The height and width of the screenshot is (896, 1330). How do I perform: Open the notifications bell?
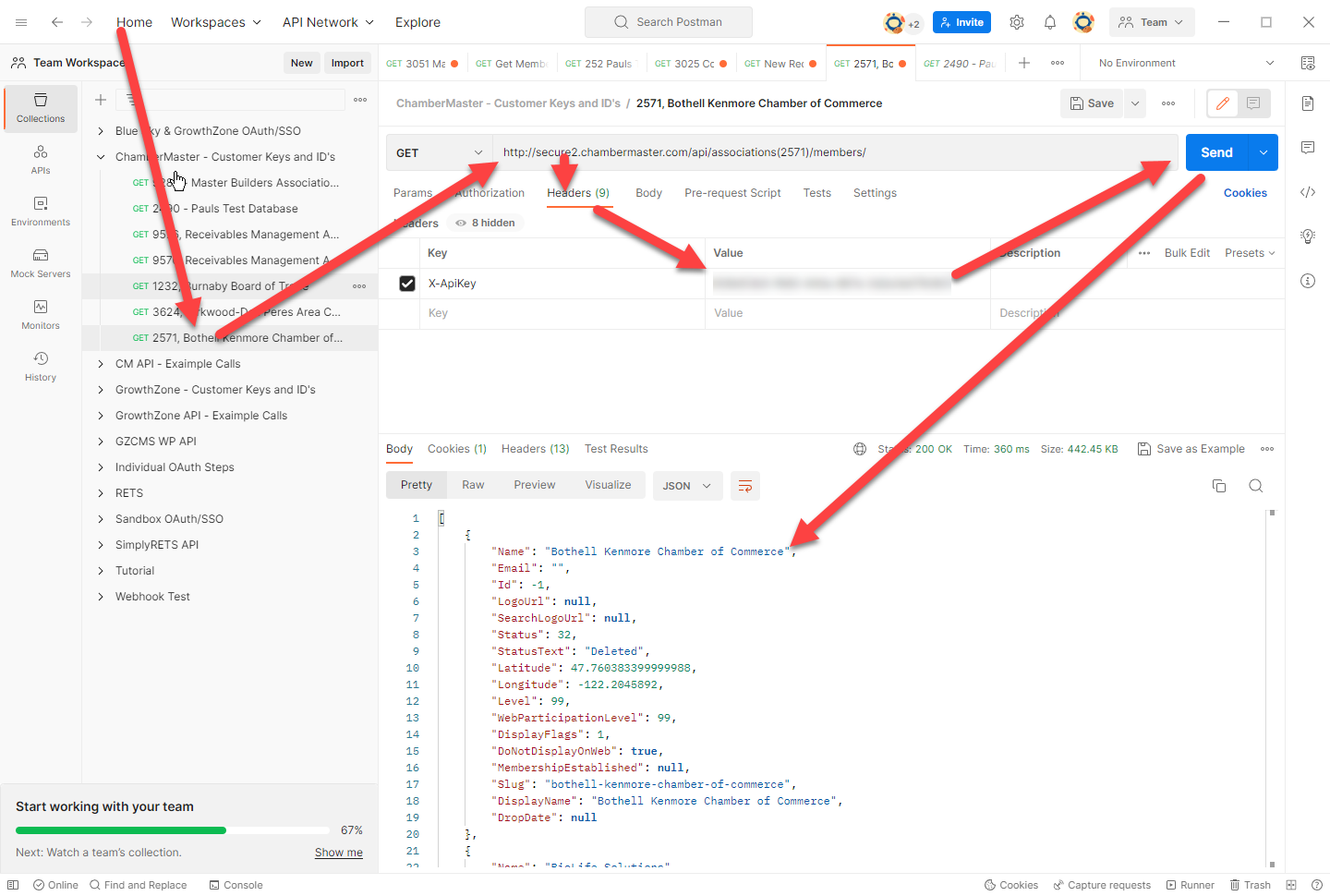tap(1050, 22)
